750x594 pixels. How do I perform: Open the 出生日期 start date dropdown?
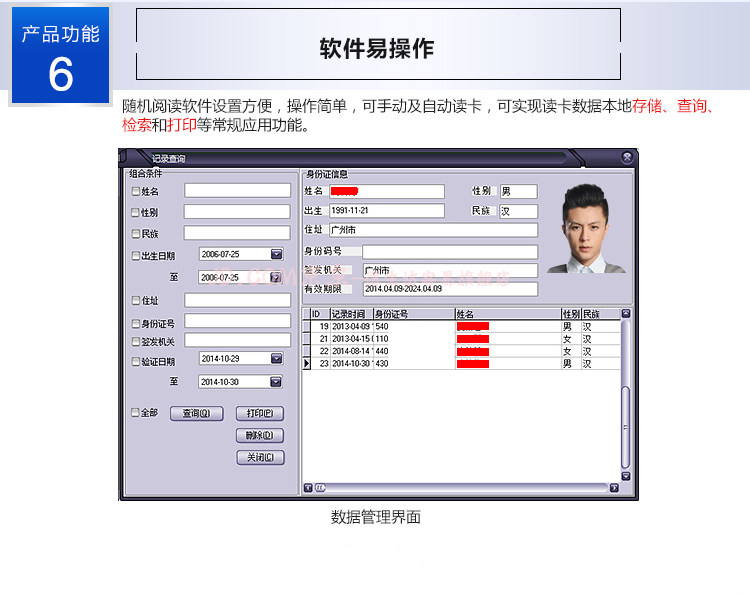click(x=276, y=254)
